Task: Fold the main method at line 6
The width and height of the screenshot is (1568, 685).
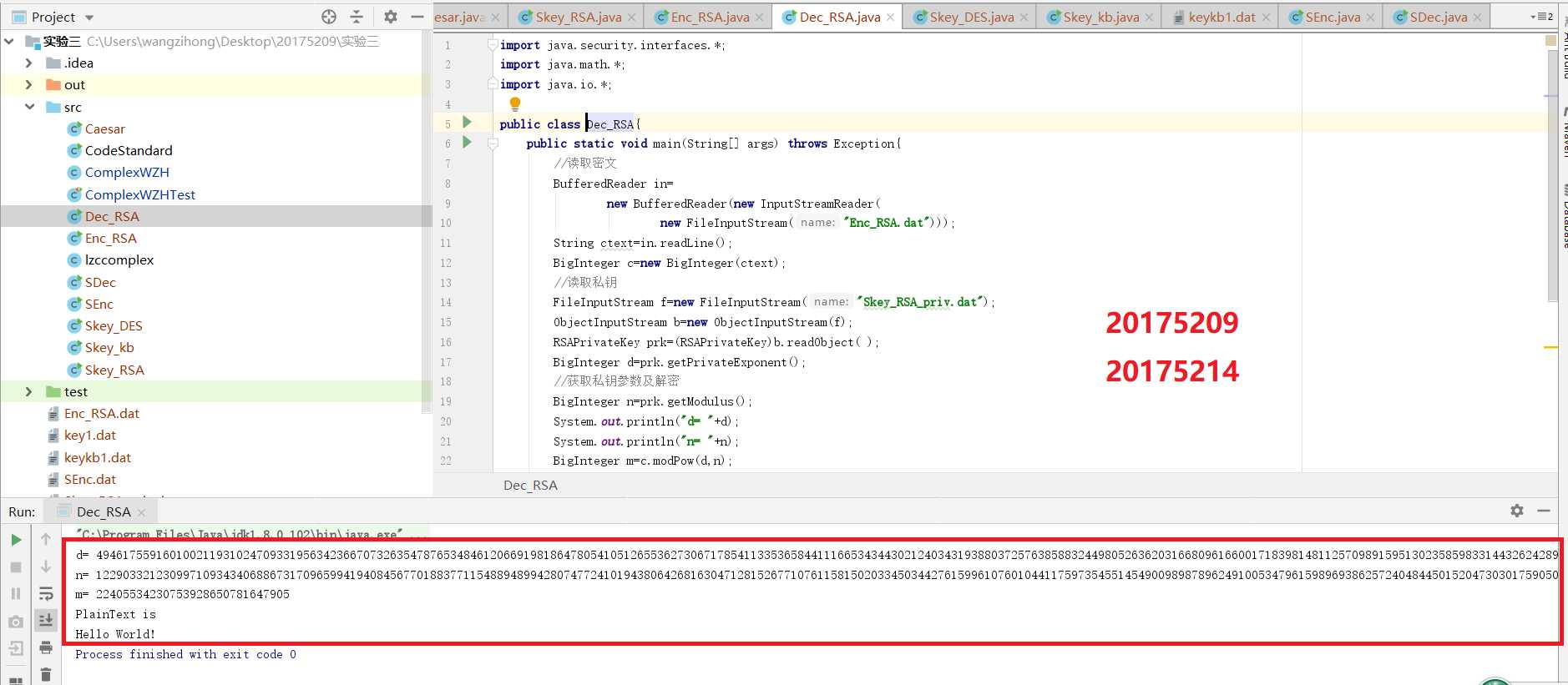Action: click(x=493, y=144)
